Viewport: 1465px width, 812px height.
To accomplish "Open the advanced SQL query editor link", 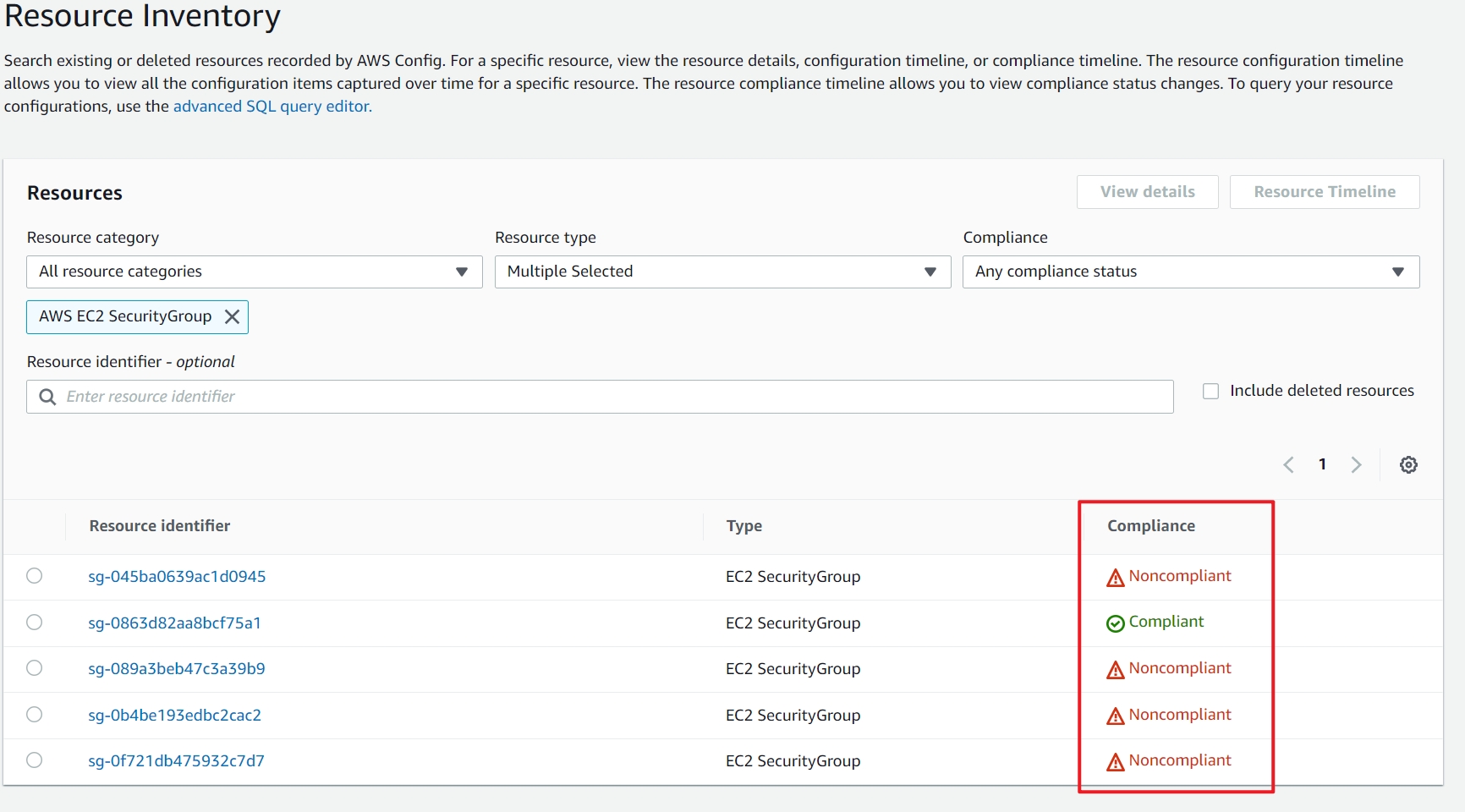I will pyautogui.click(x=272, y=107).
